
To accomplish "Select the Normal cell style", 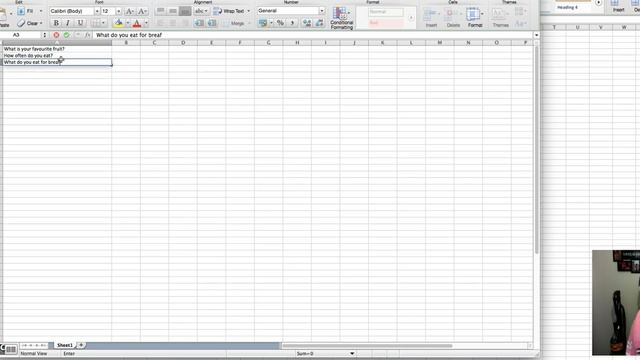I will coord(385,12).
